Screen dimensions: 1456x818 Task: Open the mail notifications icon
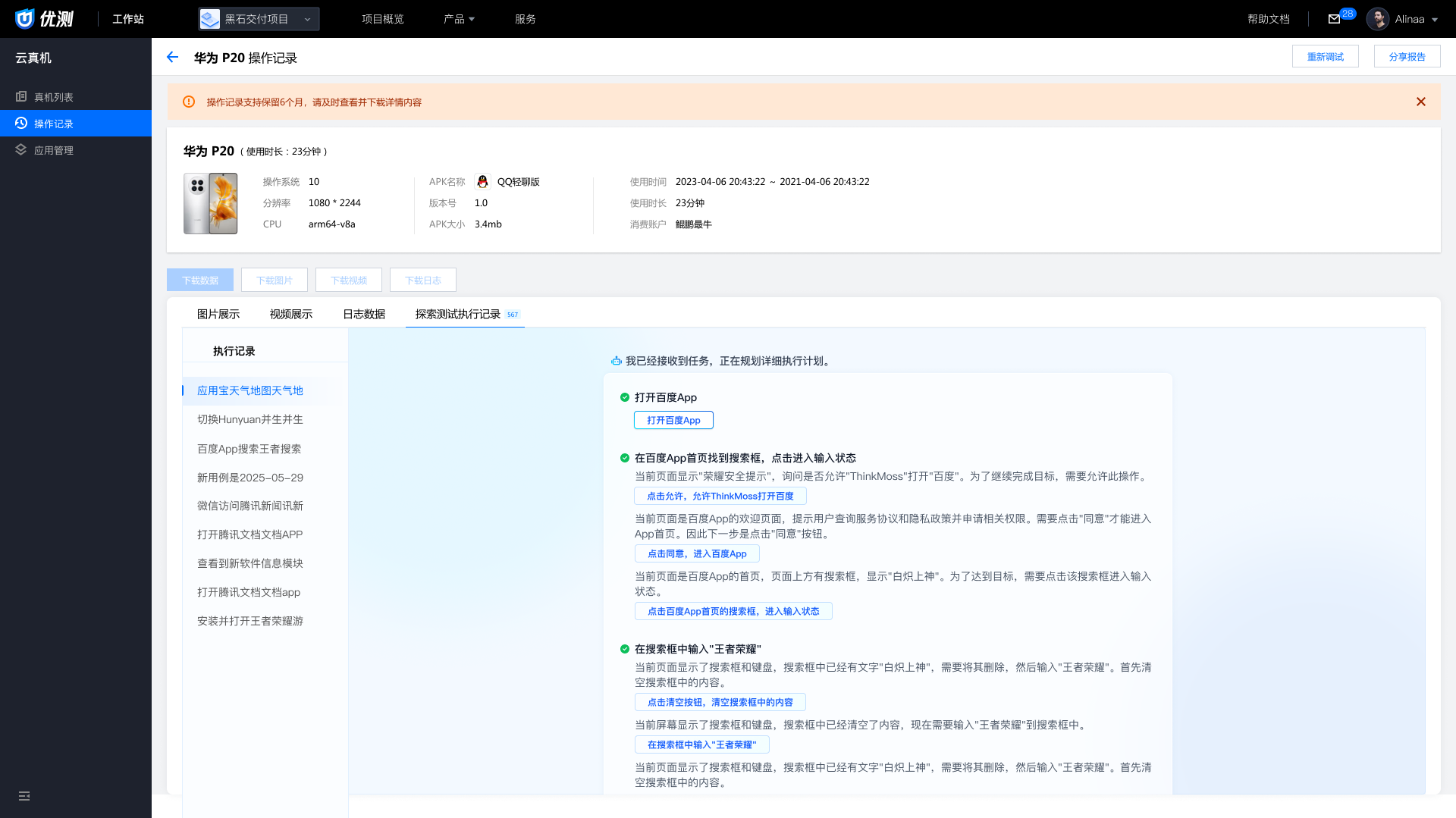(x=1334, y=19)
